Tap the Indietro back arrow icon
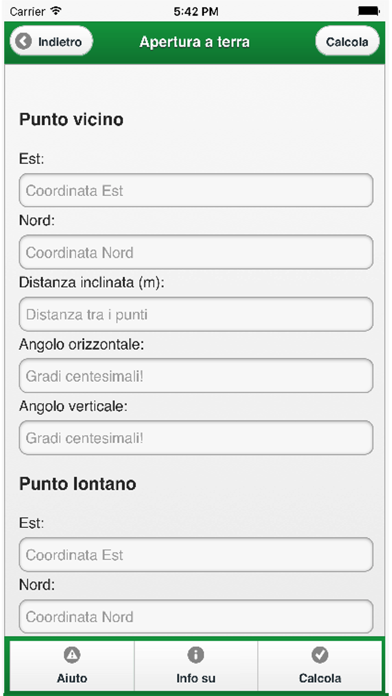 pos(23,42)
